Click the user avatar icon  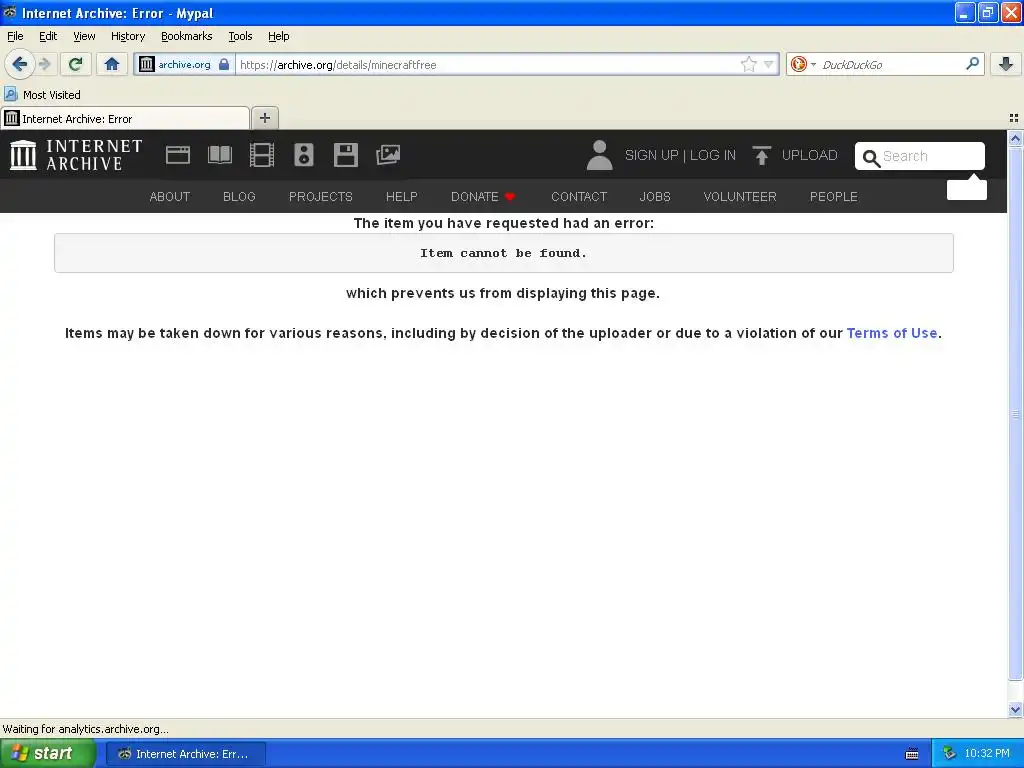click(x=599, y=155)
